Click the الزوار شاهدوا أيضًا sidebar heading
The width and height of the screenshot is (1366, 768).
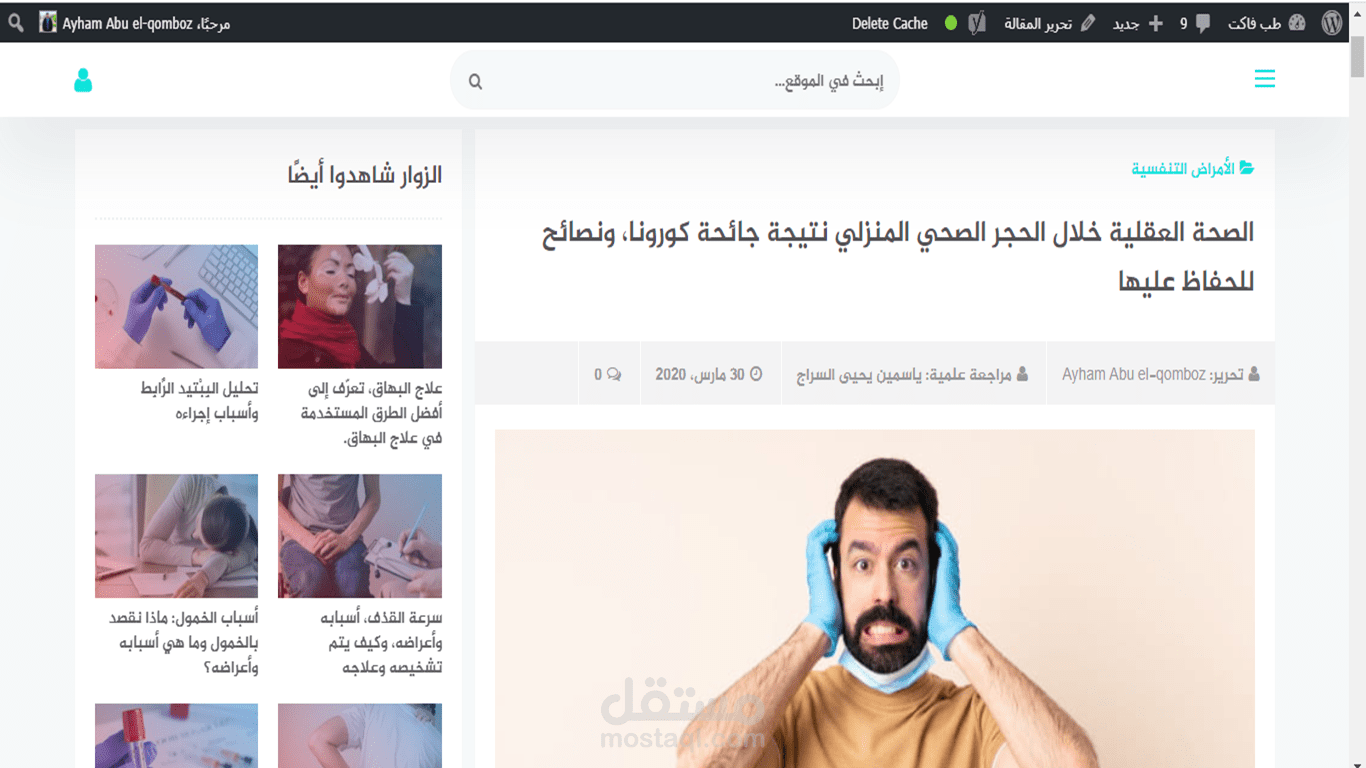(x=364, y=176)
